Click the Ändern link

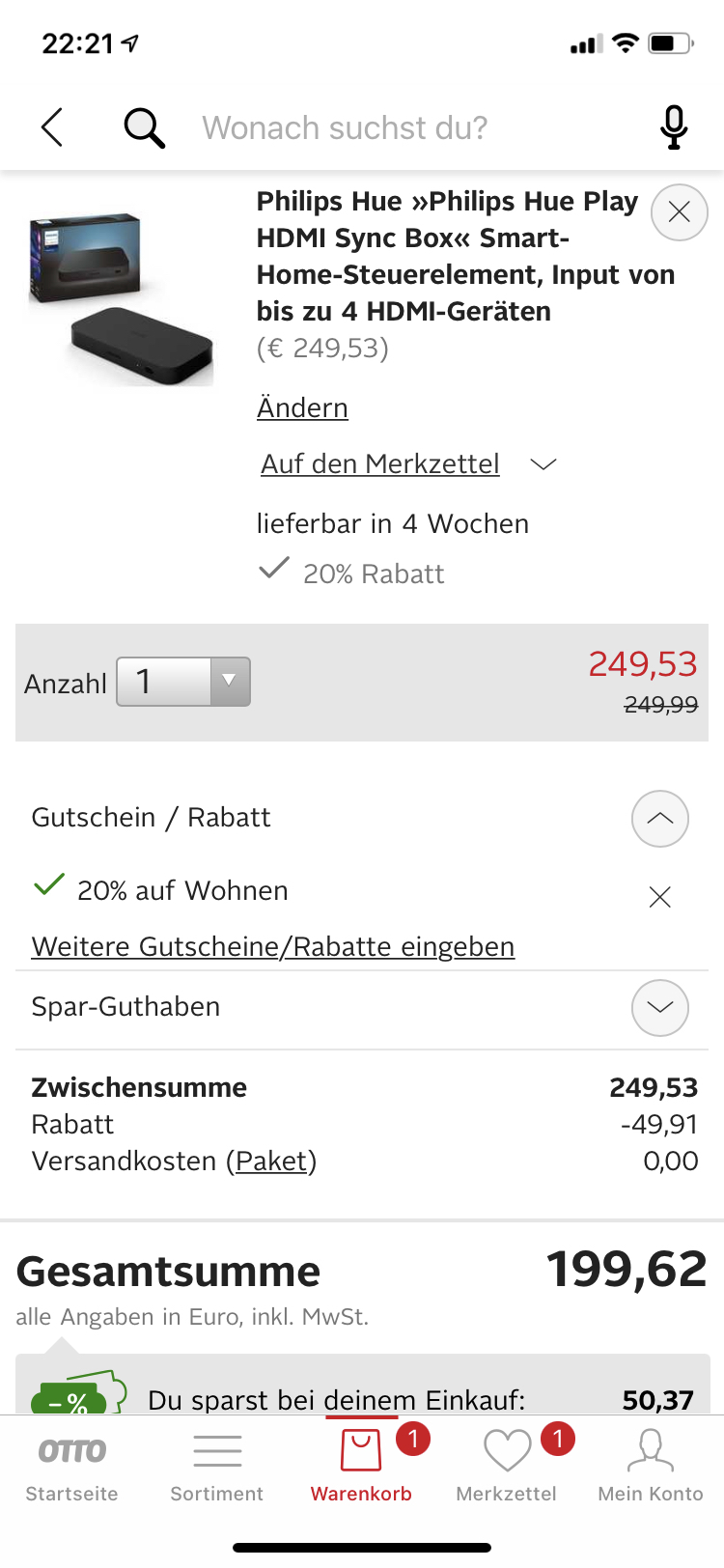pyautogui.click(x=302, y=408)
